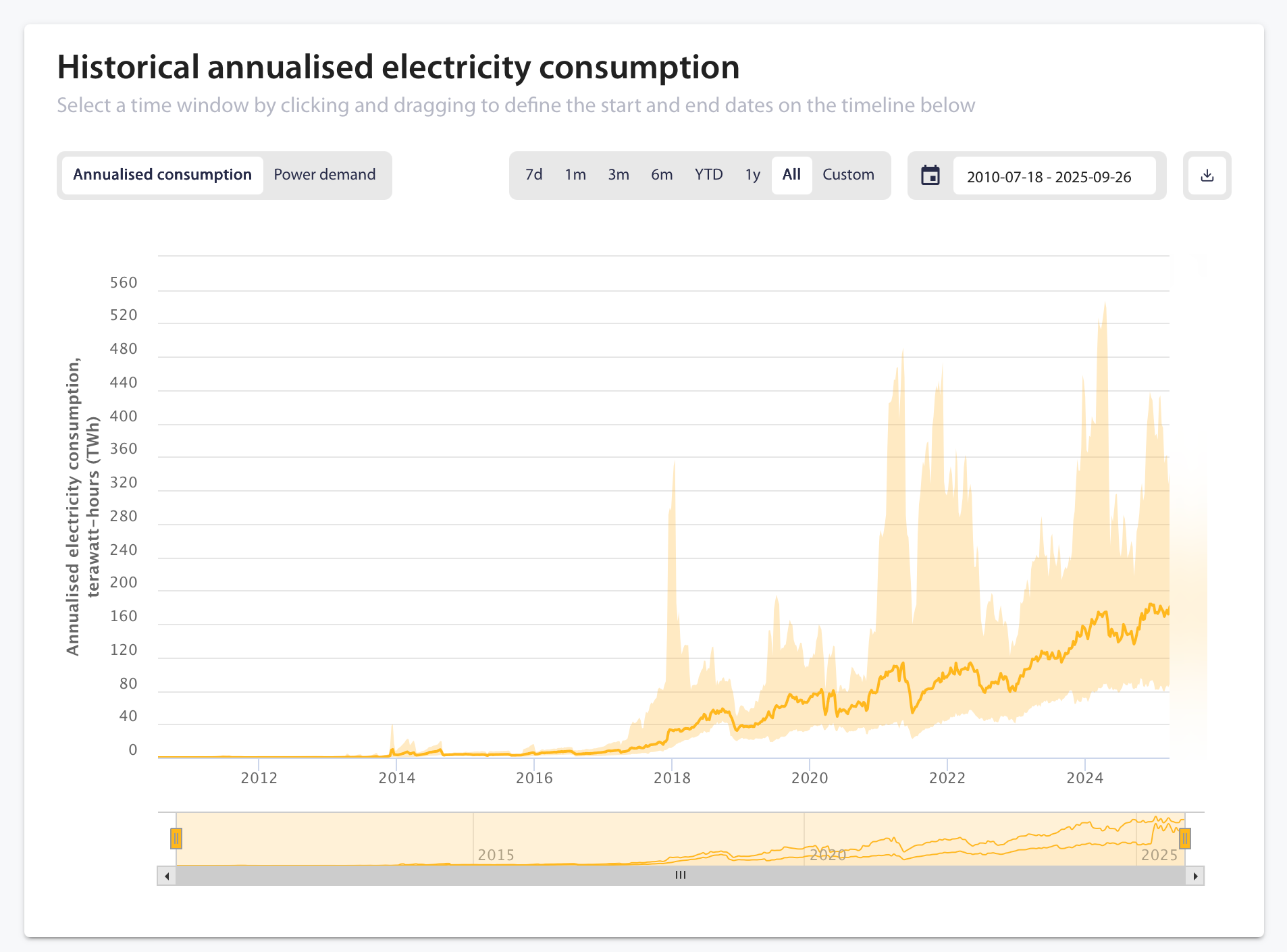This screenshot has height=952, width=1287.
Task: Click the grip marks on the horizontal scrollbar
Action: 681,874
